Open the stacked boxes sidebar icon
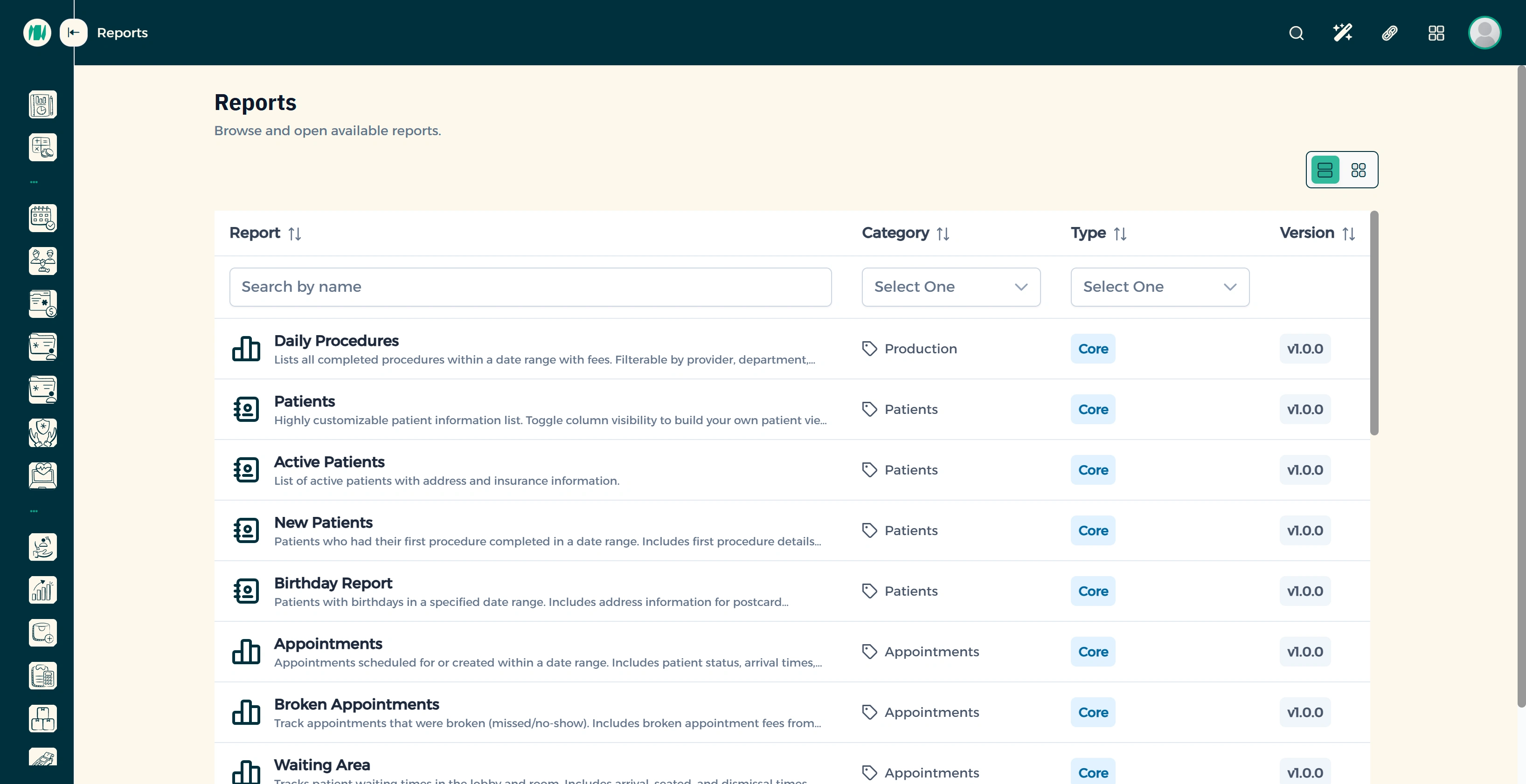This screenshot has width=1526, height=784. [x=42, y=718]
